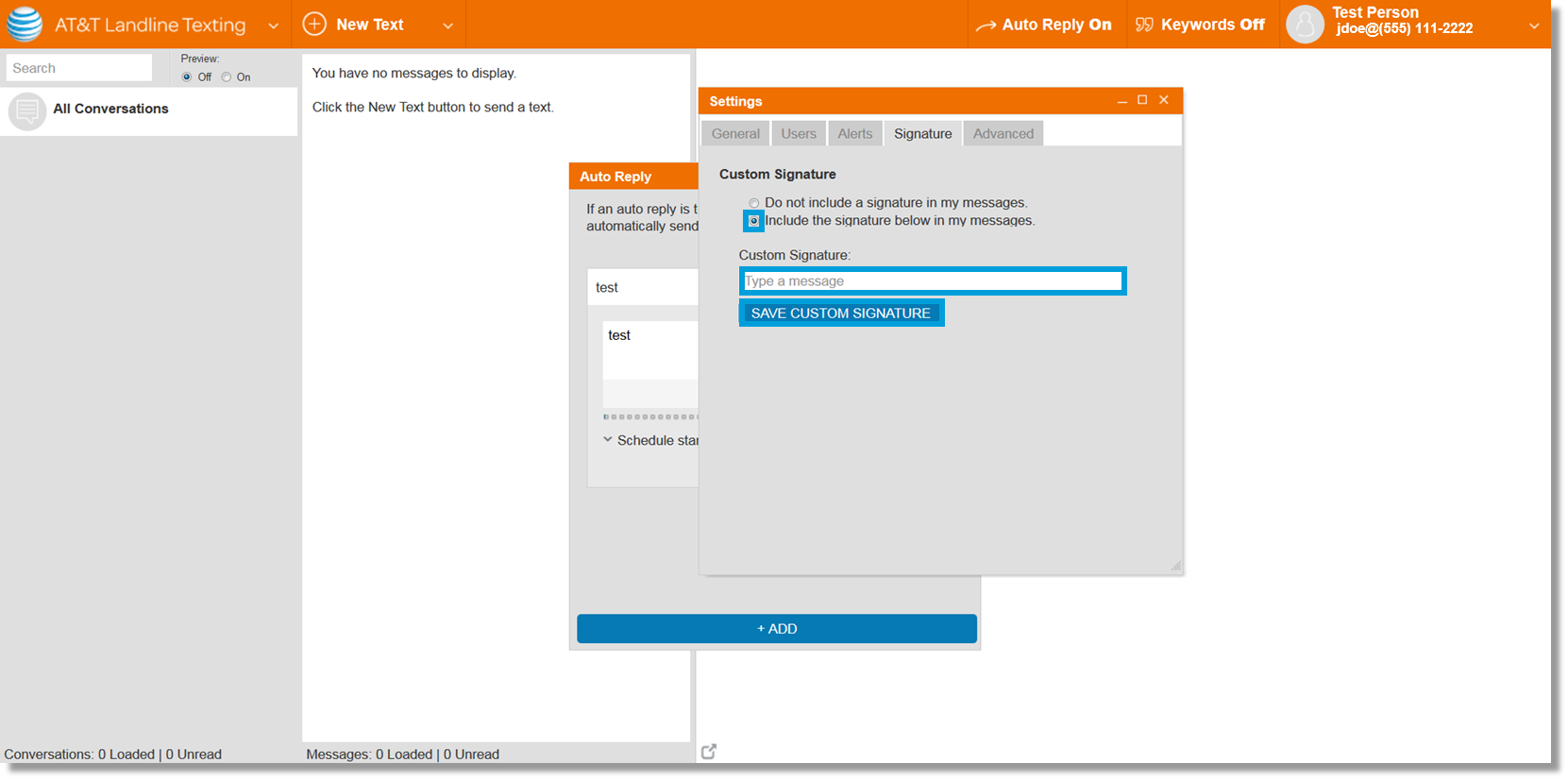Click the 'test' message box in Auto Reply
The width and height of the screenshot is (1568, 780).
tap(650, 350)
